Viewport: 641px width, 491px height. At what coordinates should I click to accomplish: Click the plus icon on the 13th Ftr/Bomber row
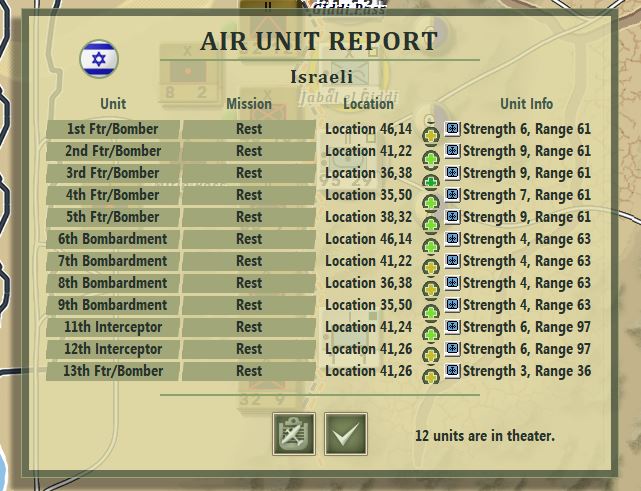tap(430, 376)
